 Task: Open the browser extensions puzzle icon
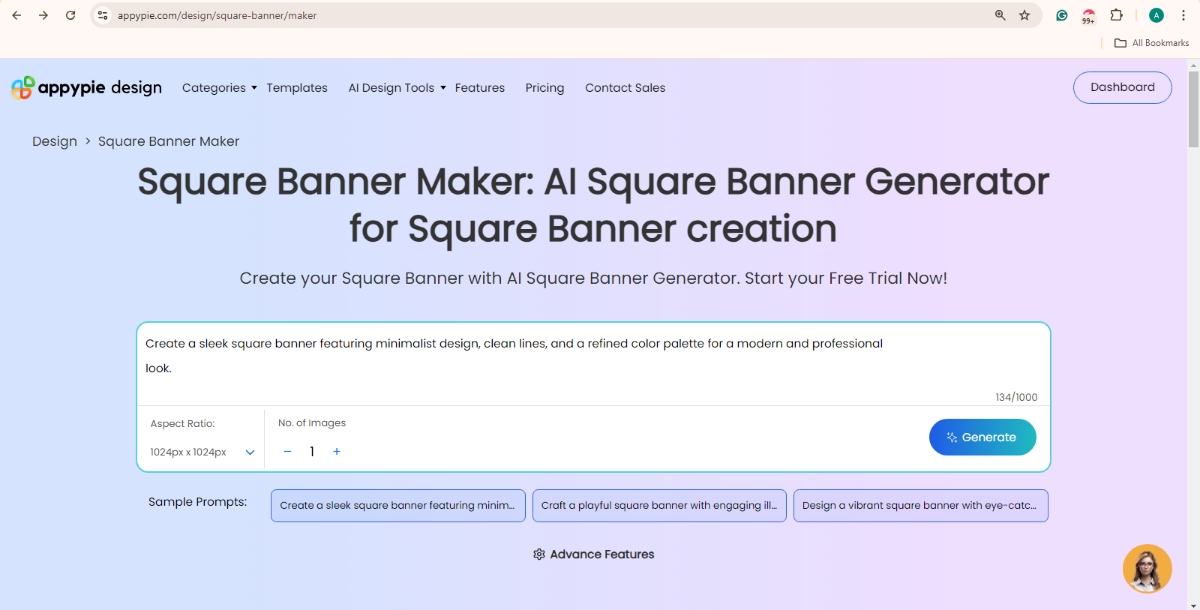coord(1117,15)
